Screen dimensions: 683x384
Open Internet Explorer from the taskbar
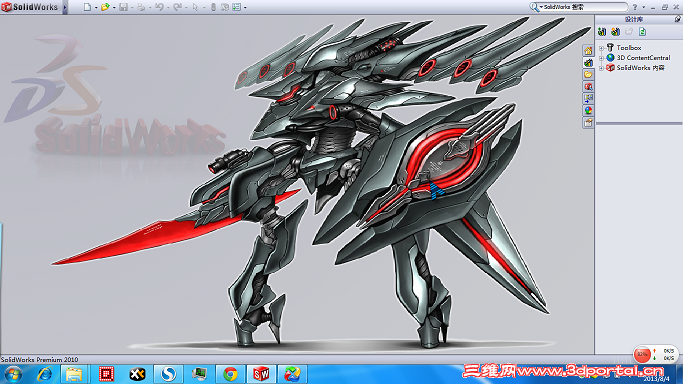[x=44, y=374]
